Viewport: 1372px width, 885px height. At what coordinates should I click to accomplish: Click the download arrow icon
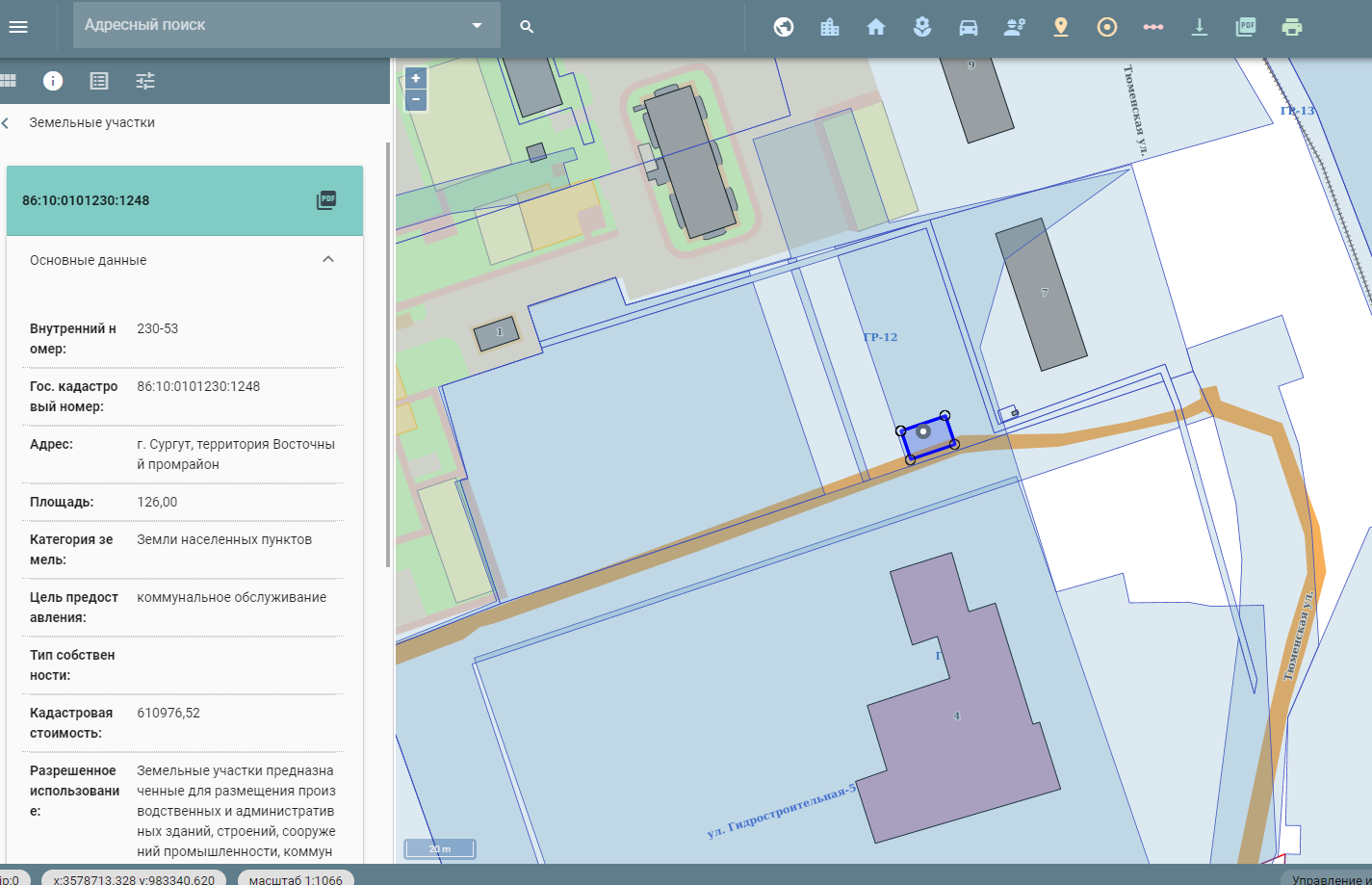click(x=1200, y=27)
